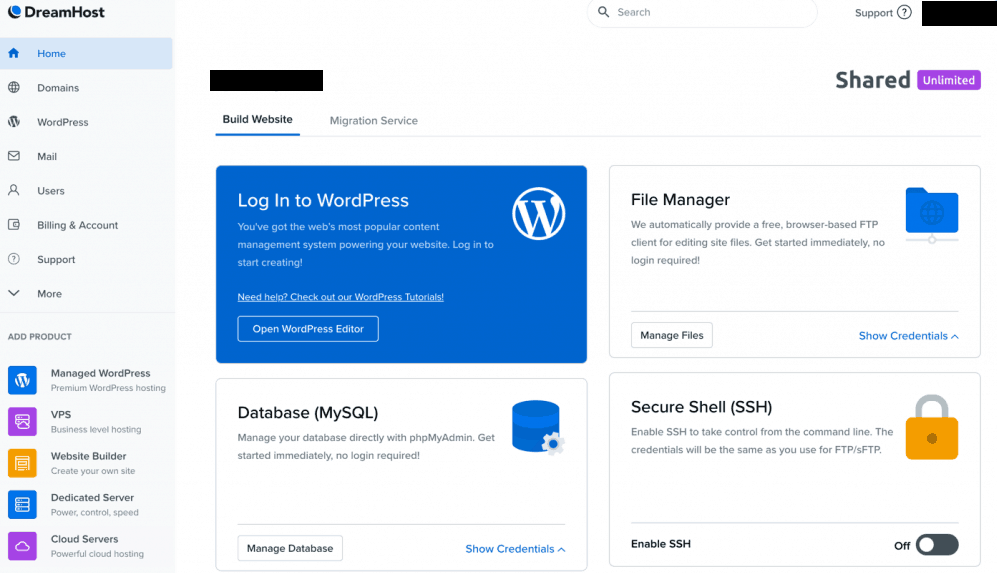Click the orange SSH padlock icon
997x573 pixels.
coord(932,427)
